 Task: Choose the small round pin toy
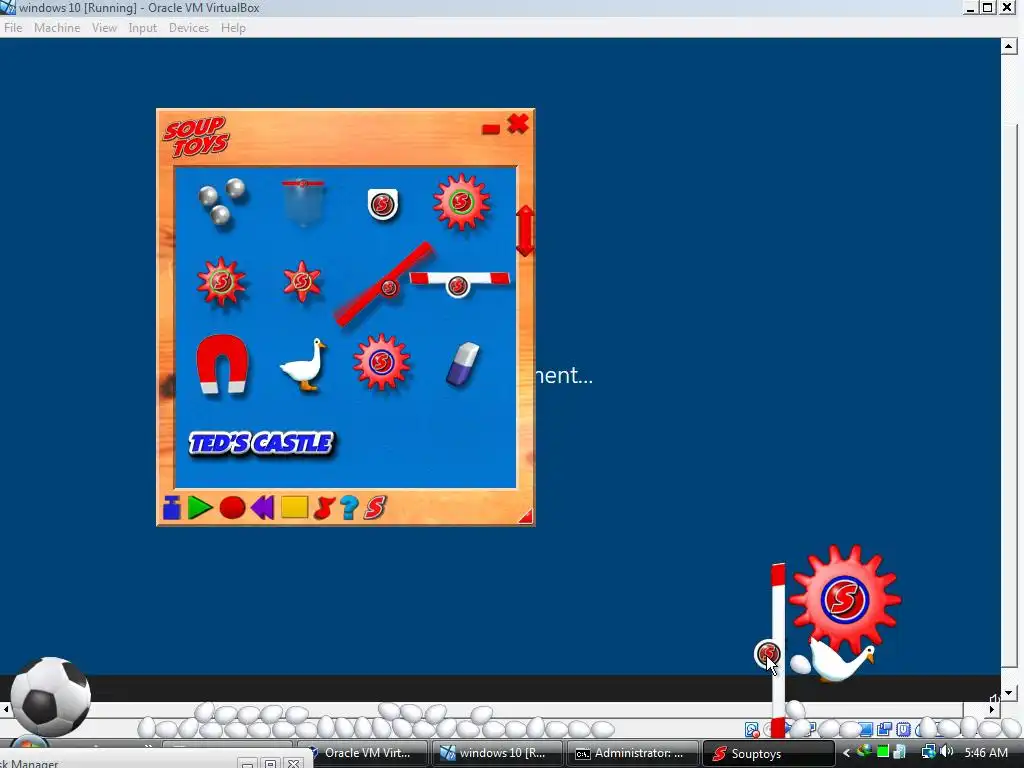click(383, 204)
